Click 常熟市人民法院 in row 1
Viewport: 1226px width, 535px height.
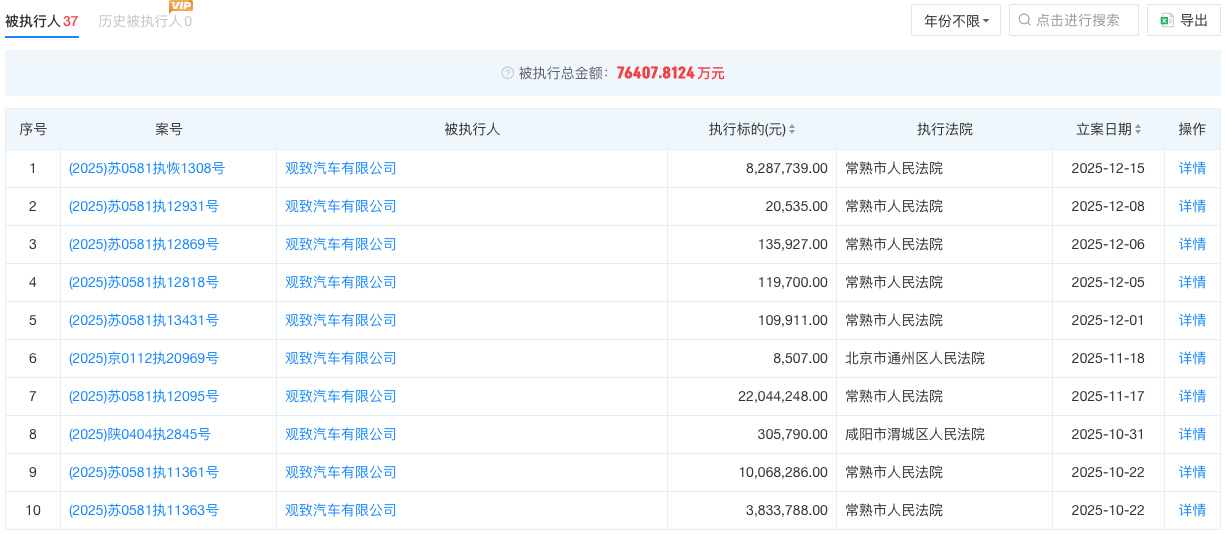(x=894, y=168)
